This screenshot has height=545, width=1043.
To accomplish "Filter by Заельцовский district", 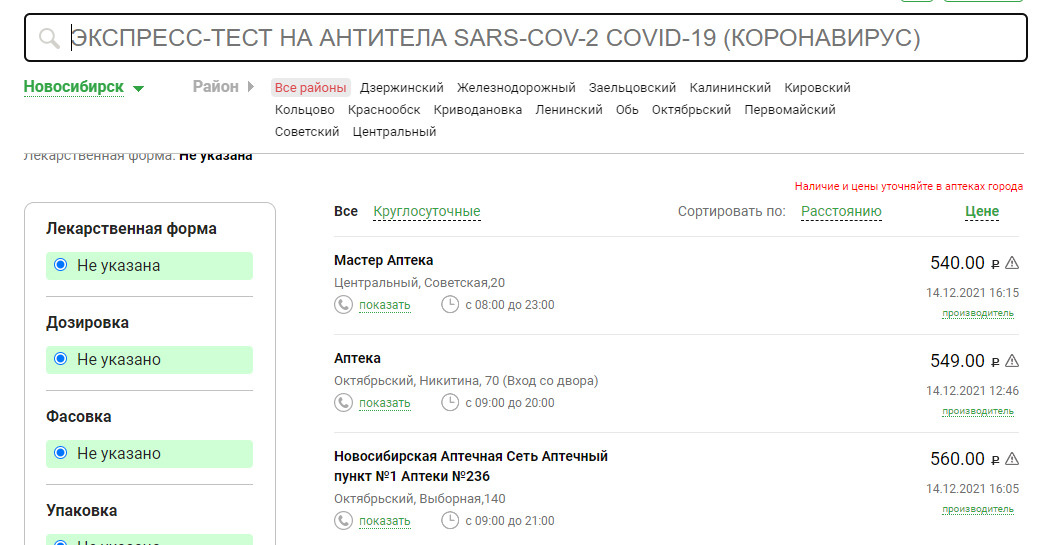I will tap(632, 88).
